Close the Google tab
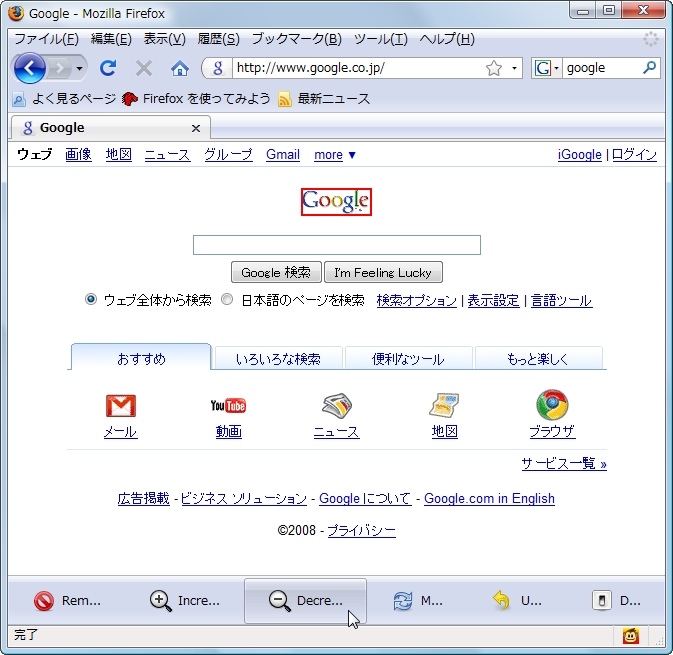 (x=196, y=128)
